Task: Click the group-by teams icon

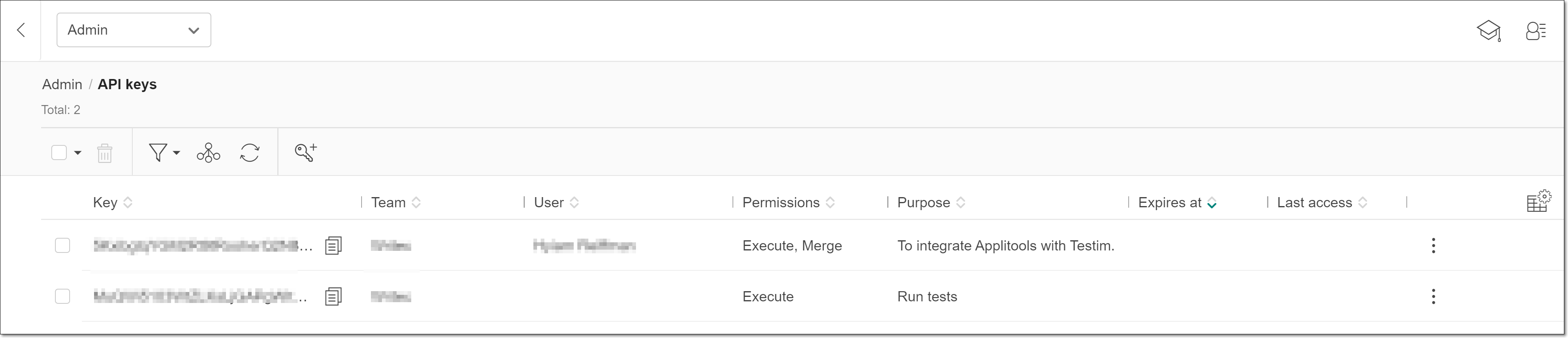Action: [x=208, y=152]
